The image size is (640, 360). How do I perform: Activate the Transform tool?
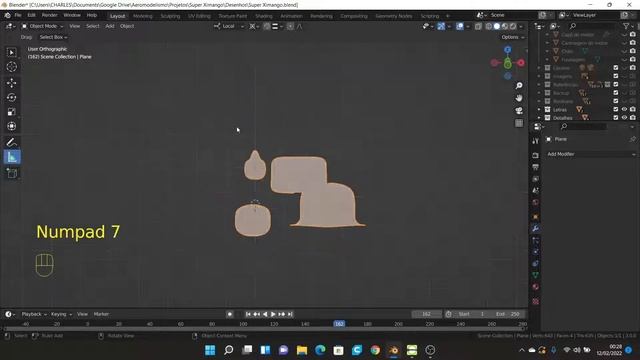tap(11, 126)
